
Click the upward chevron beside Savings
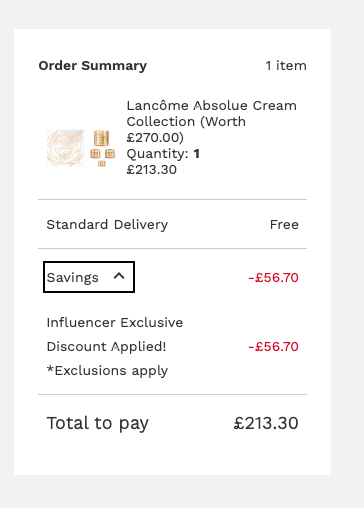click(119, 276)
